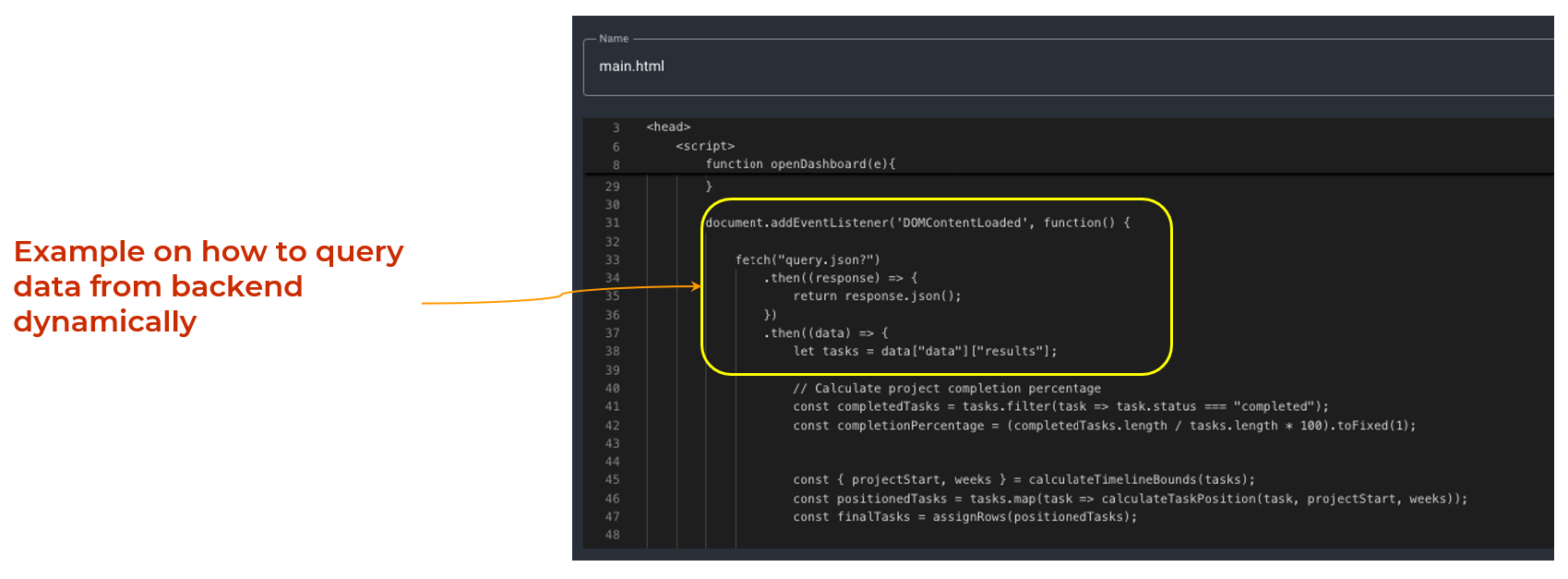Viewport: 1568px width, 579px height.
Task: Click the const completionPercentage code line
Action: [1103, 426]
